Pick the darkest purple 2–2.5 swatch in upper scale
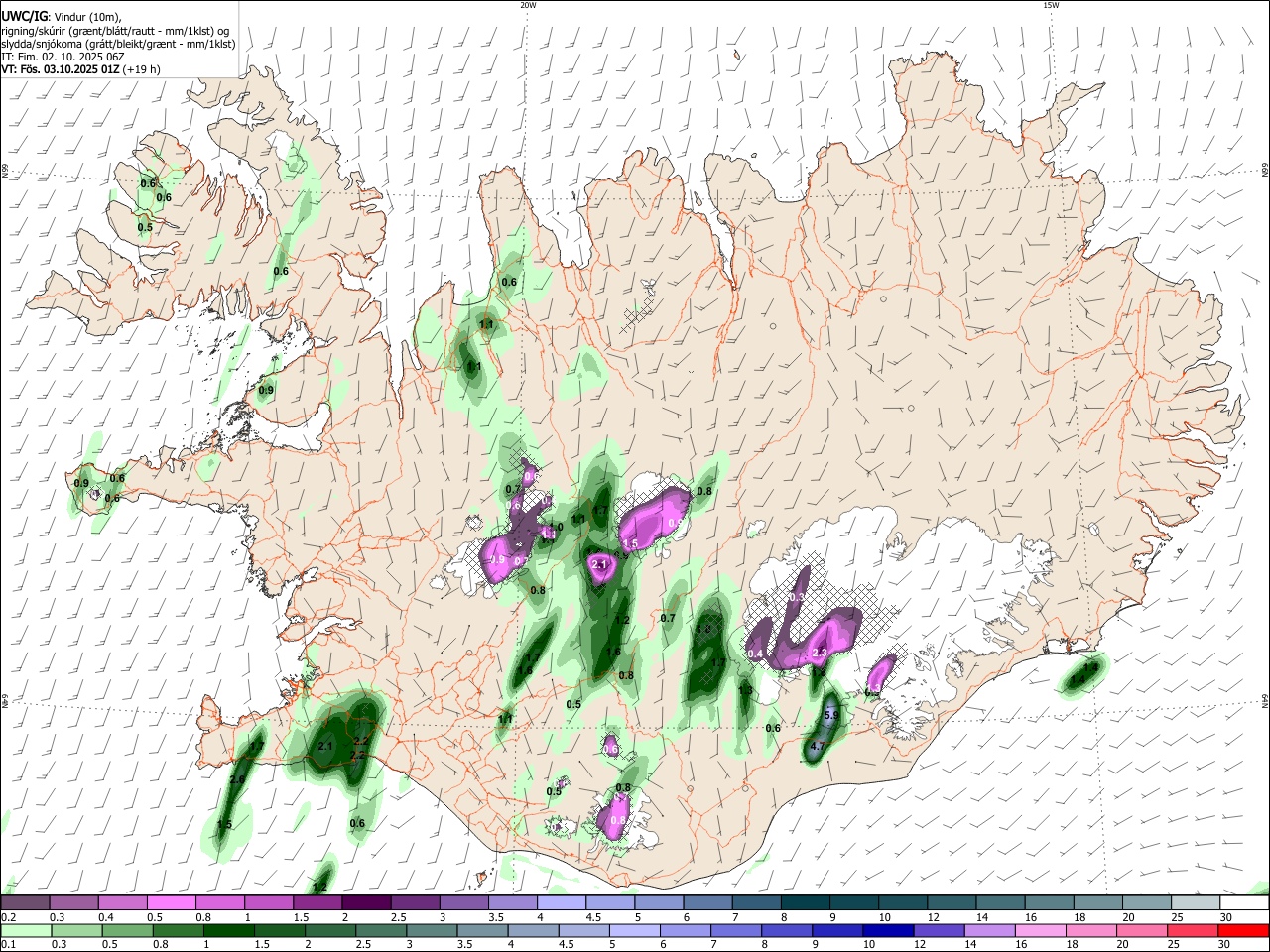 point(366,903)
